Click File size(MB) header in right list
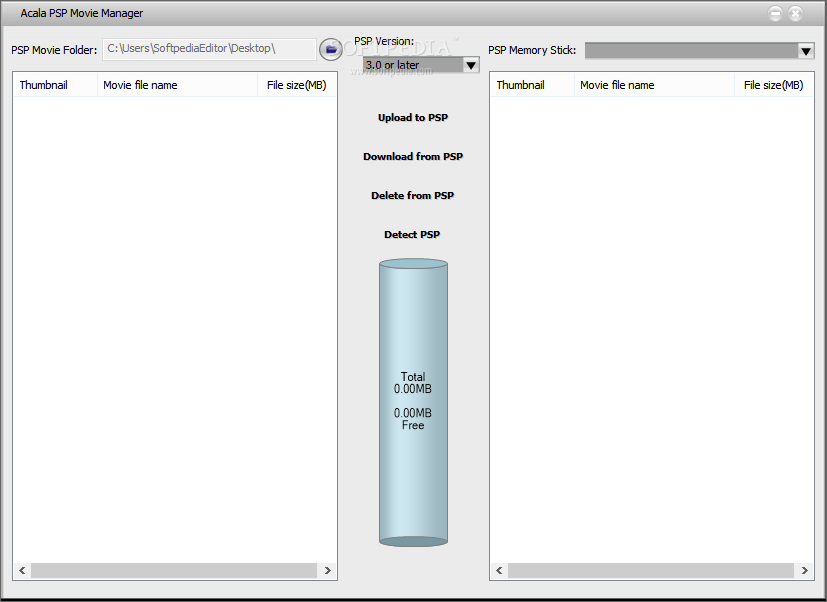 (774, 85)
